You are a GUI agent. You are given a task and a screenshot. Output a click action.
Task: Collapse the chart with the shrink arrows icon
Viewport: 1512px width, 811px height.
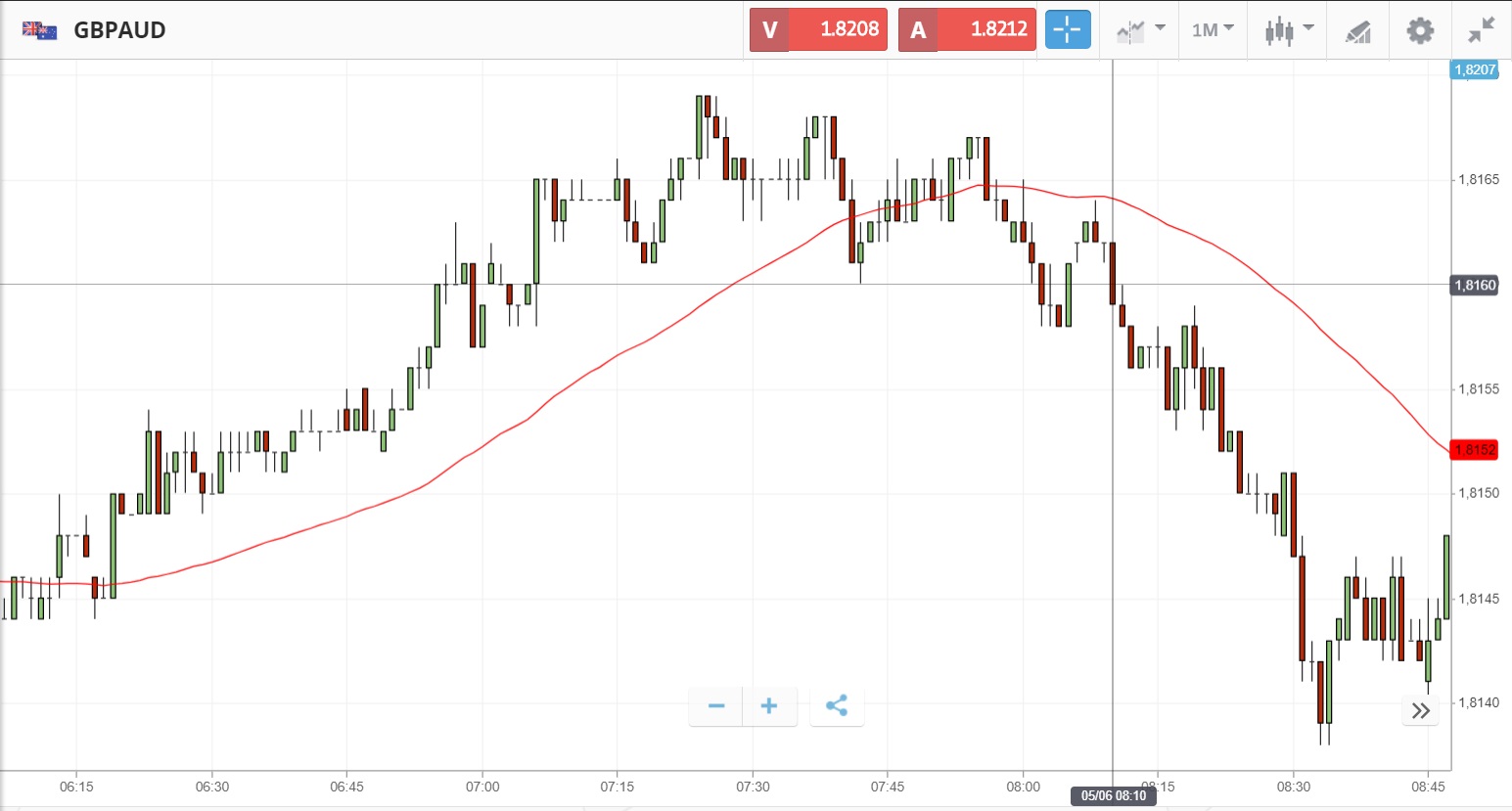(x=1482, y=30)
